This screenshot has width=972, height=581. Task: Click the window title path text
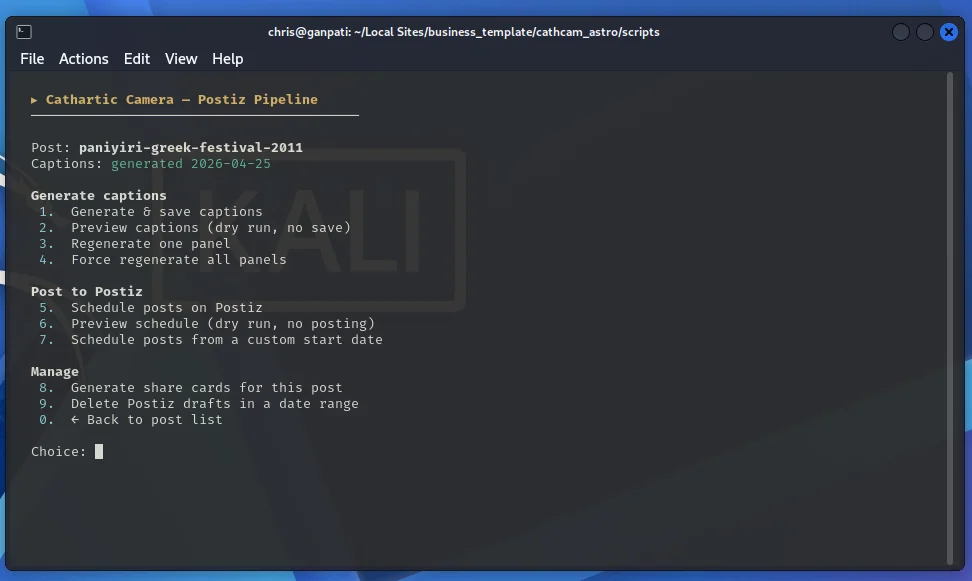(464, 32)
